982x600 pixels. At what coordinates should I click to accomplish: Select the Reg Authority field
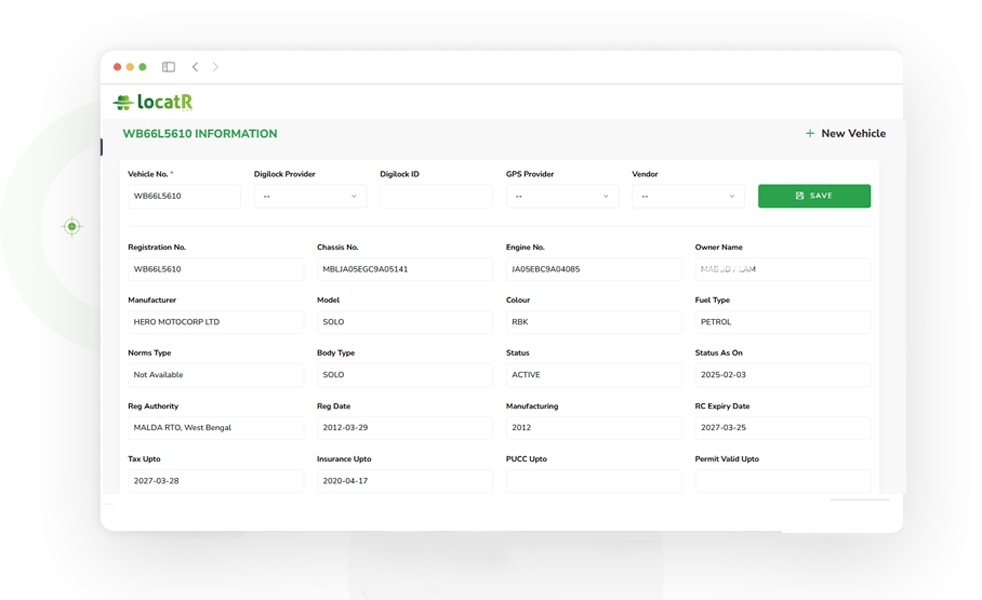pyautogui.click(x=216, y=428)
